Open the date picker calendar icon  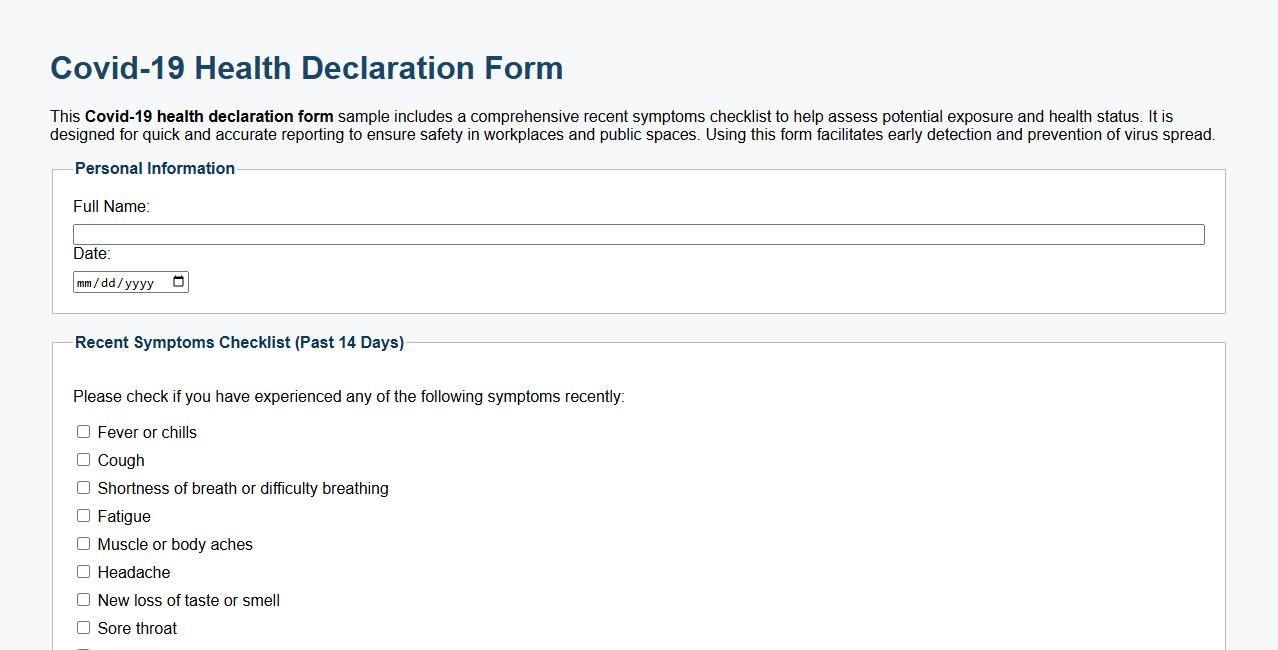(178, 281)
